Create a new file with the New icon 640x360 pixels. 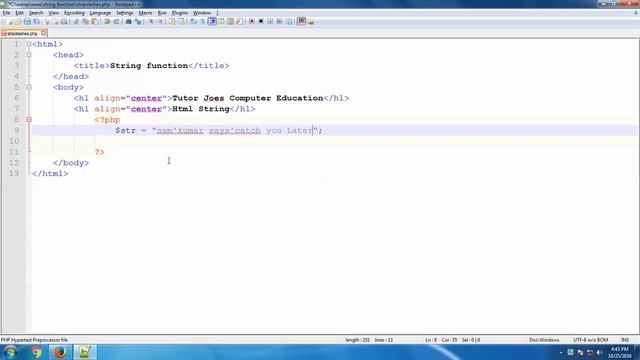click(x=10, y=21)
